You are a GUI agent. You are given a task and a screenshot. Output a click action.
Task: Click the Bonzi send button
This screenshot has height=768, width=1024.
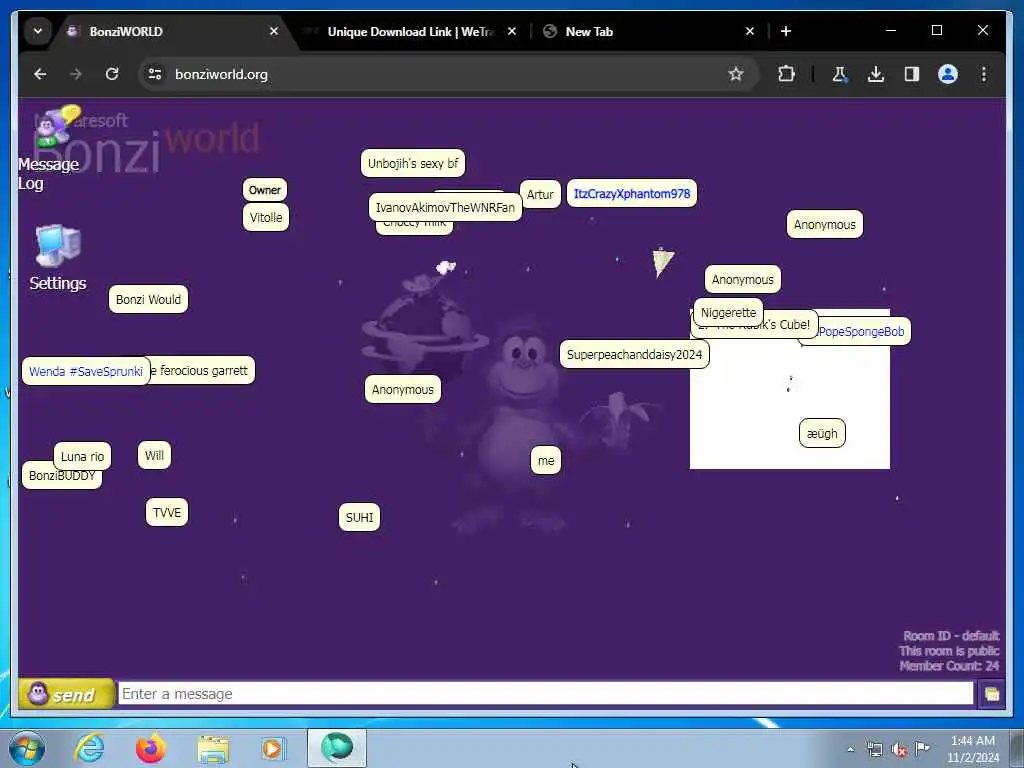[x=66, y=694]
